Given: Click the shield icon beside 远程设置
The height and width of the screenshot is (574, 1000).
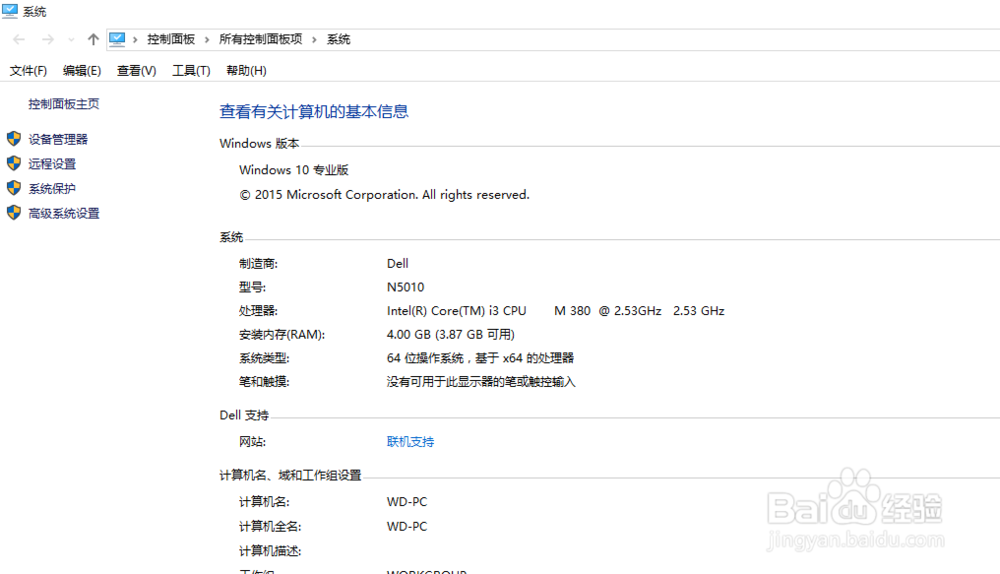Looking at the screenshot, I should (14, 163).
